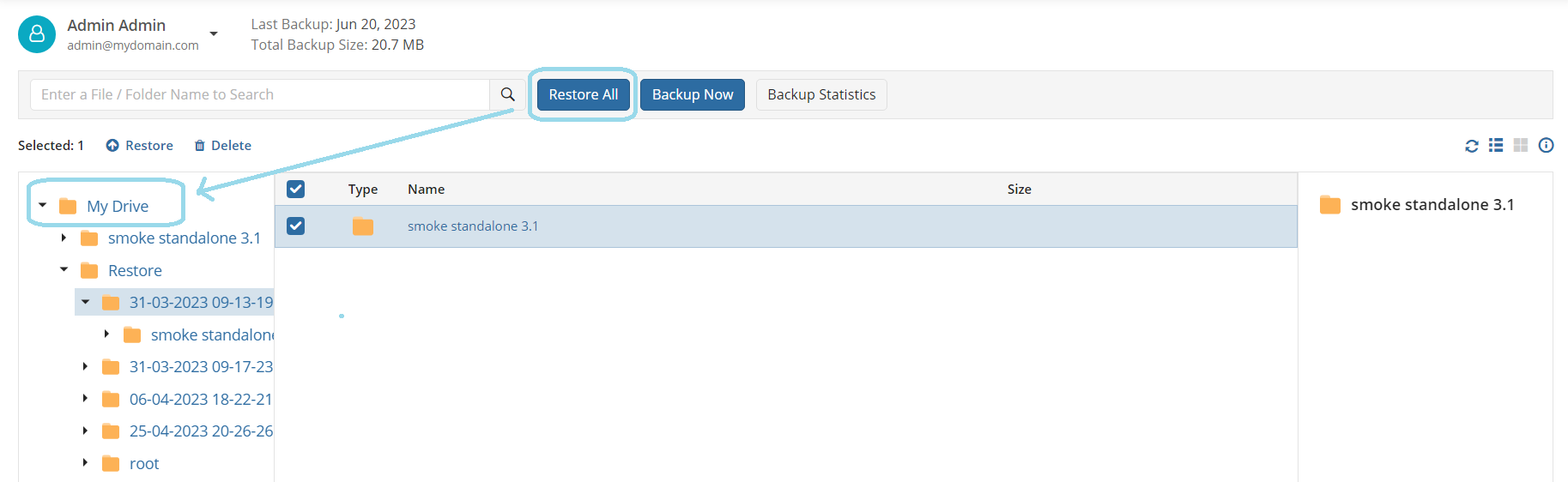
Task: Expand smoke standalone 3.1 tree node
Action: (x=64, y=238)
